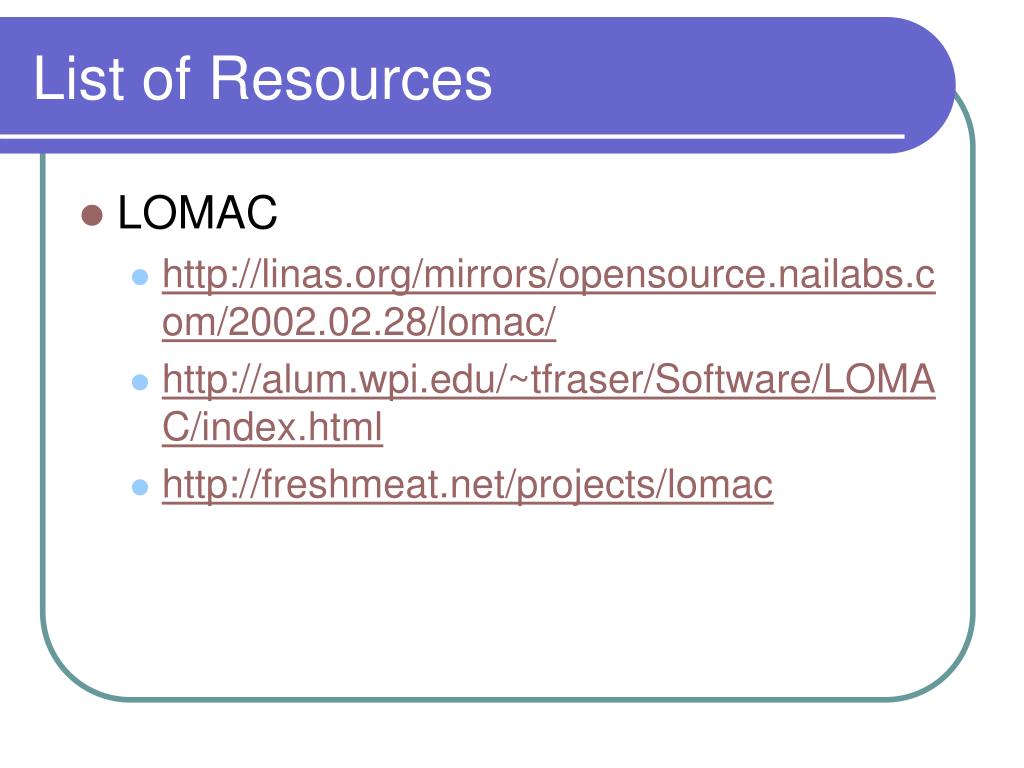Open the linas.org mirrors LOMAC link

point(549,274)
